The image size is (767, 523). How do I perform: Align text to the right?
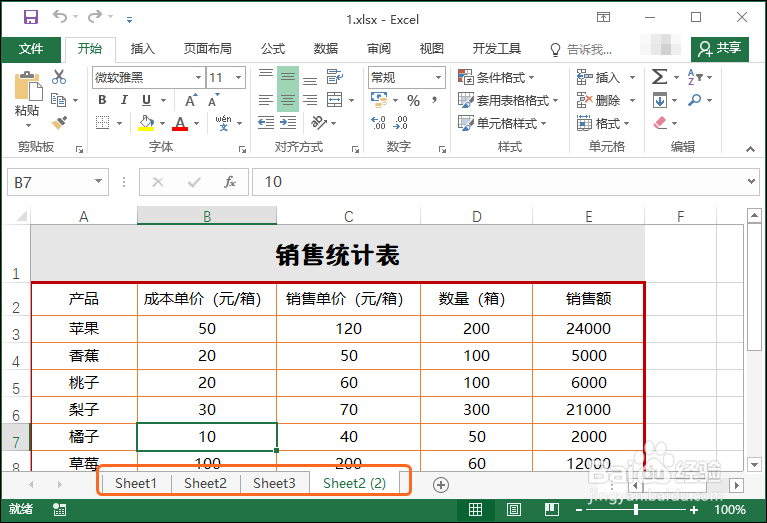(310, 100)
